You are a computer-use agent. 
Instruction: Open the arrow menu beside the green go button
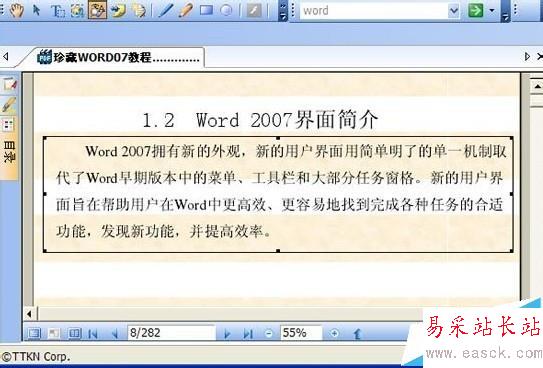pos(492,10)
